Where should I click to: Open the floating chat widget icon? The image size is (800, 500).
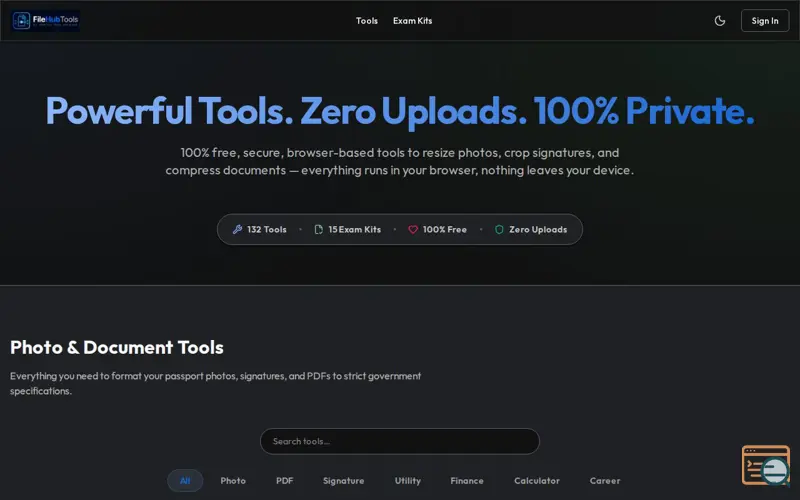pos(766,465)
